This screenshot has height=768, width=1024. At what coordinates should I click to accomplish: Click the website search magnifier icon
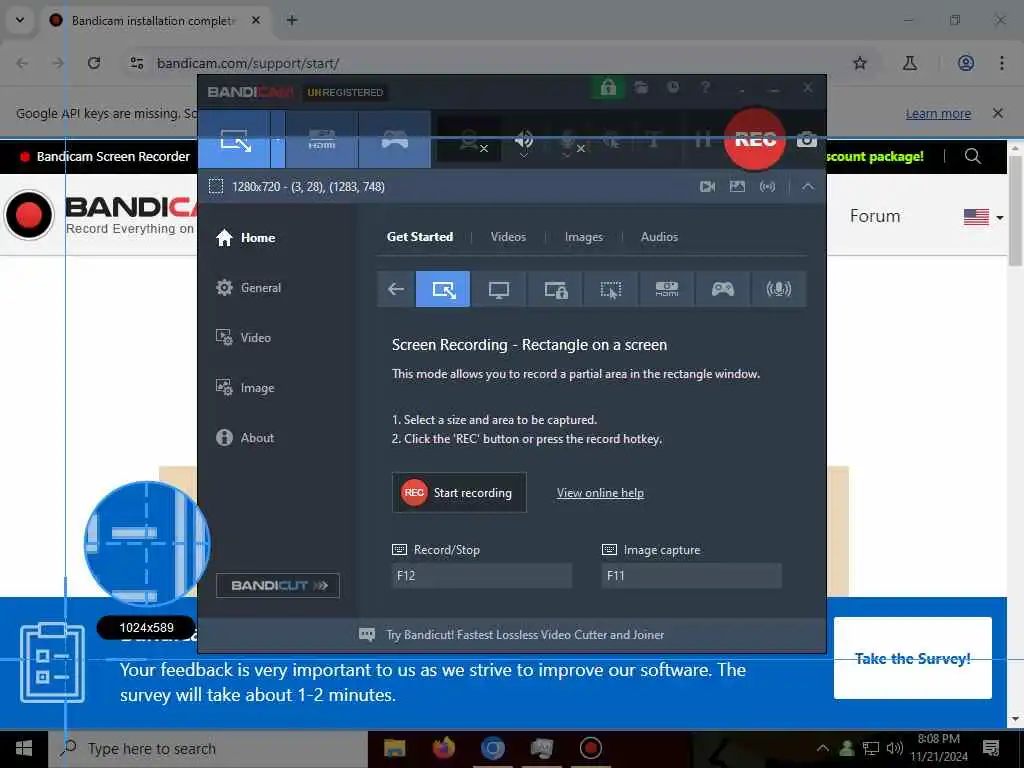tap(972, 157)
